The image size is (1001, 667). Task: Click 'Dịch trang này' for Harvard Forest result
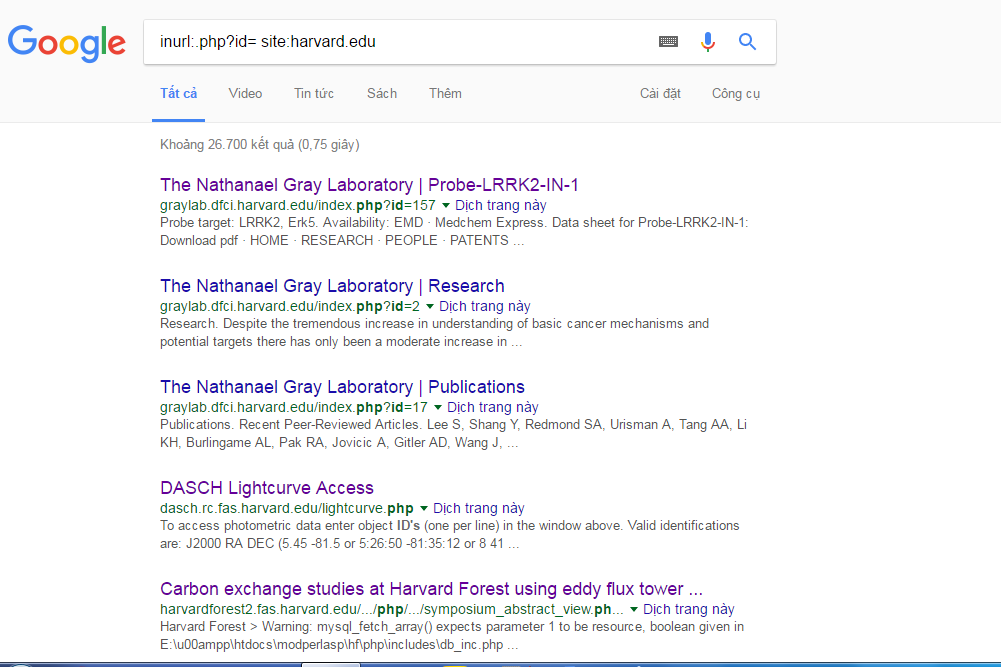[688, 609]
